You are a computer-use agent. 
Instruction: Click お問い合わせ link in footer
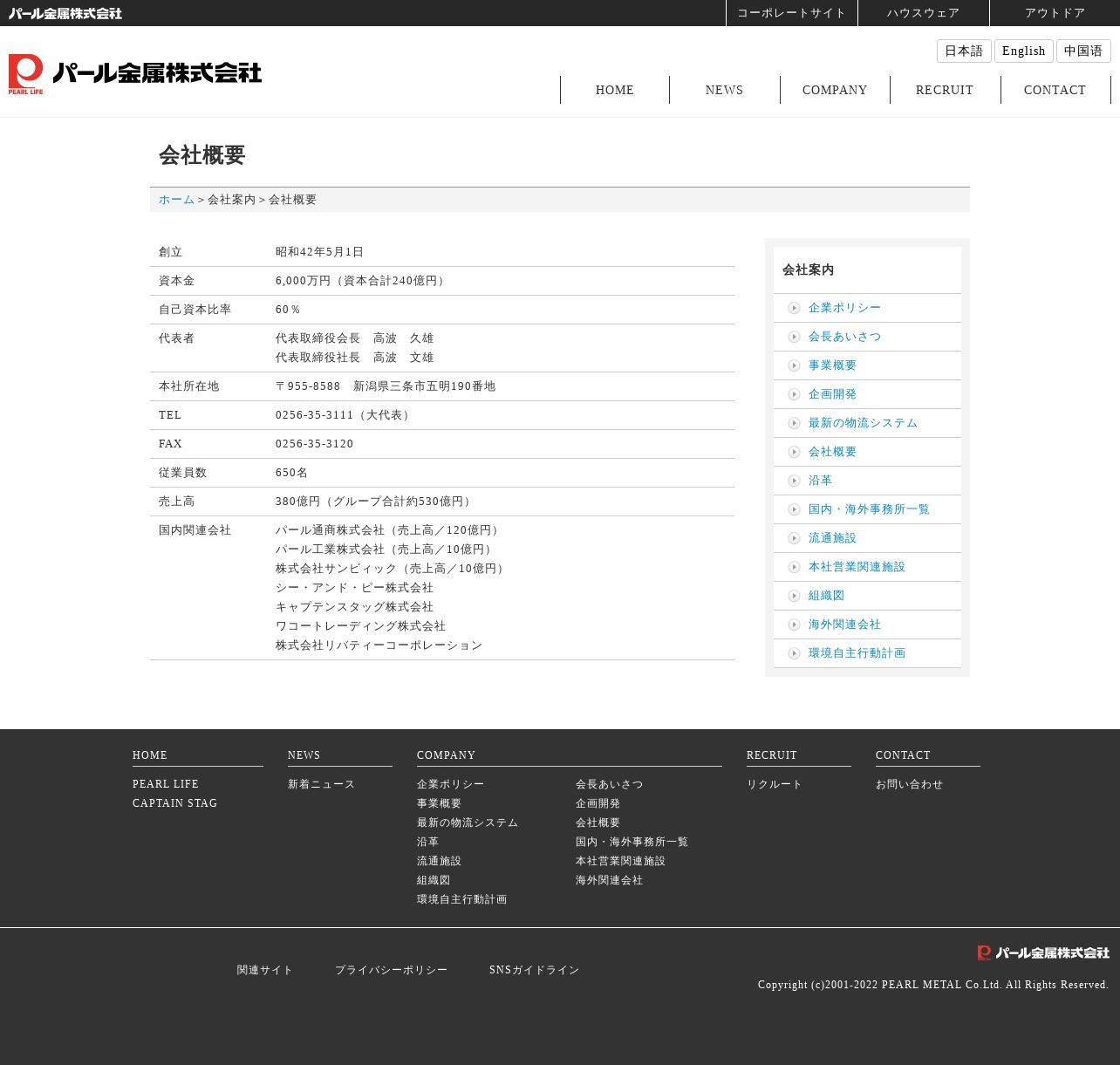tap(910, 784)
